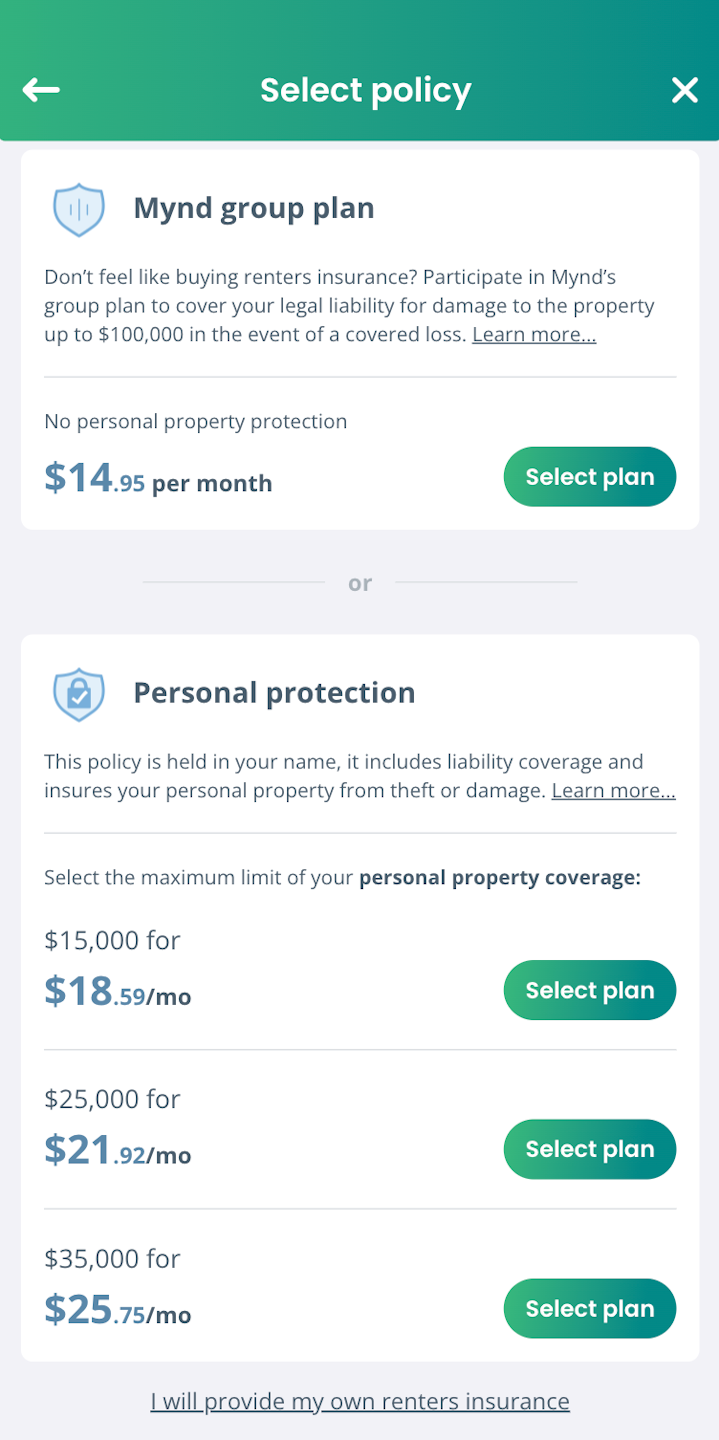
Task: Go back using the left arrow
Action: coord(41,90)
